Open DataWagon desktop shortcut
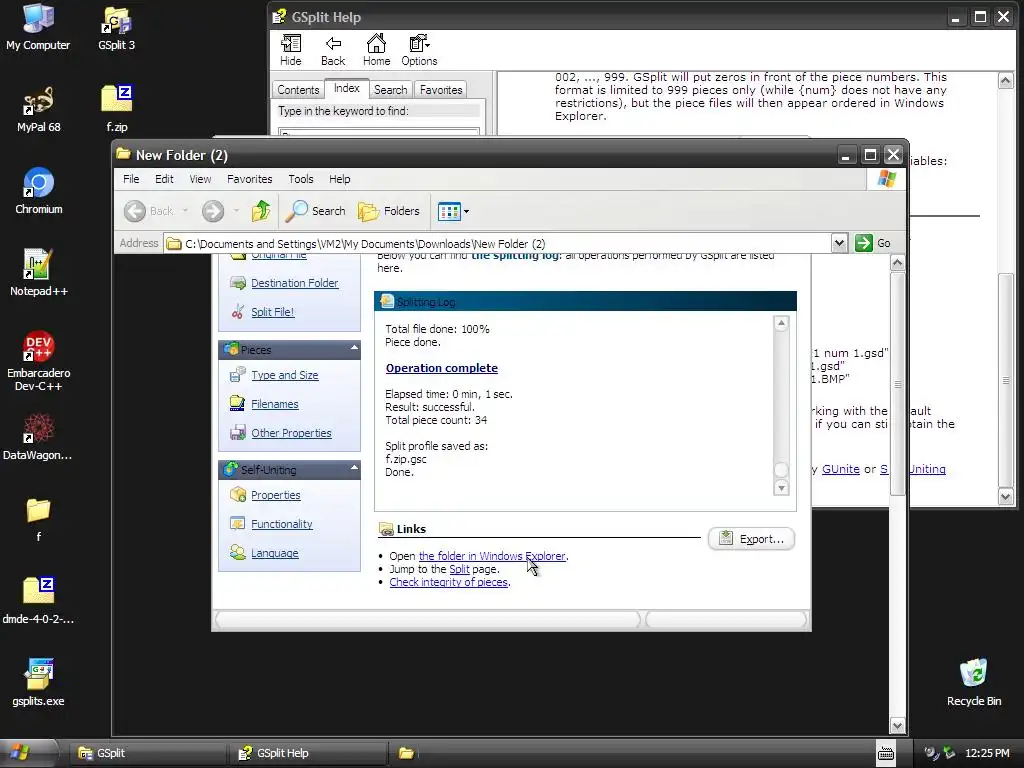The width and height of the screenshot is (1024, 768). pos(38,436)
